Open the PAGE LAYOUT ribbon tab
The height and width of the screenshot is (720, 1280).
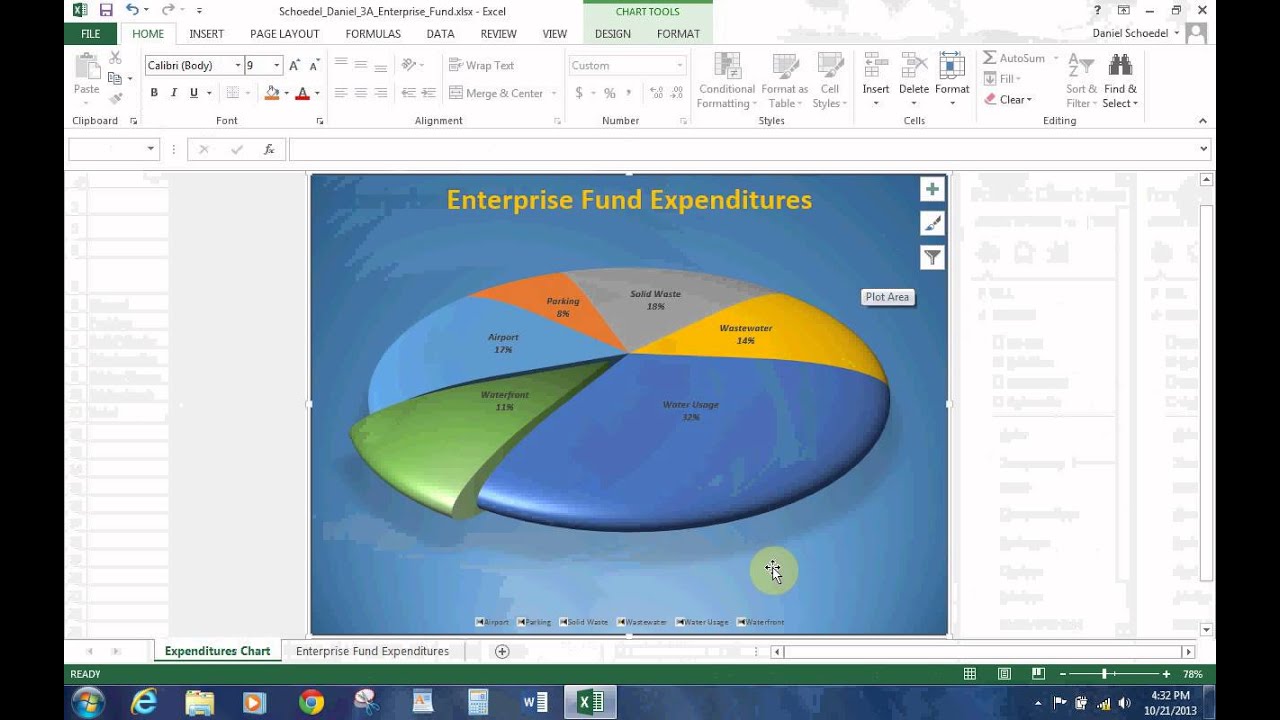point(285,33)
